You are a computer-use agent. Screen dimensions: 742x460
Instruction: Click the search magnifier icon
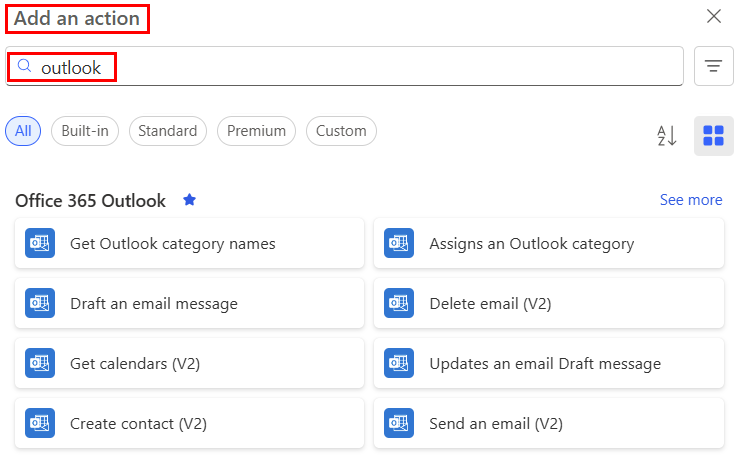[25, 66]
